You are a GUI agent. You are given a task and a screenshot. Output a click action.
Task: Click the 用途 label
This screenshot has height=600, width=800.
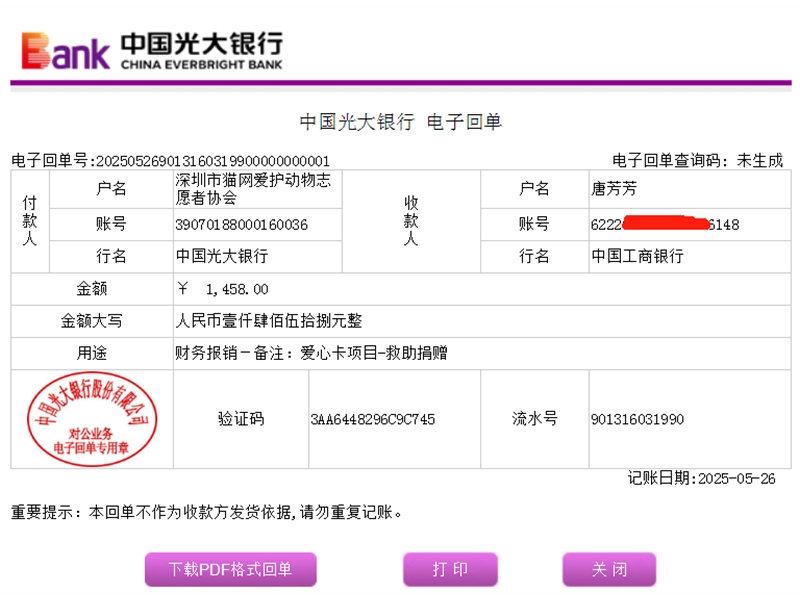tap(92, 353)
